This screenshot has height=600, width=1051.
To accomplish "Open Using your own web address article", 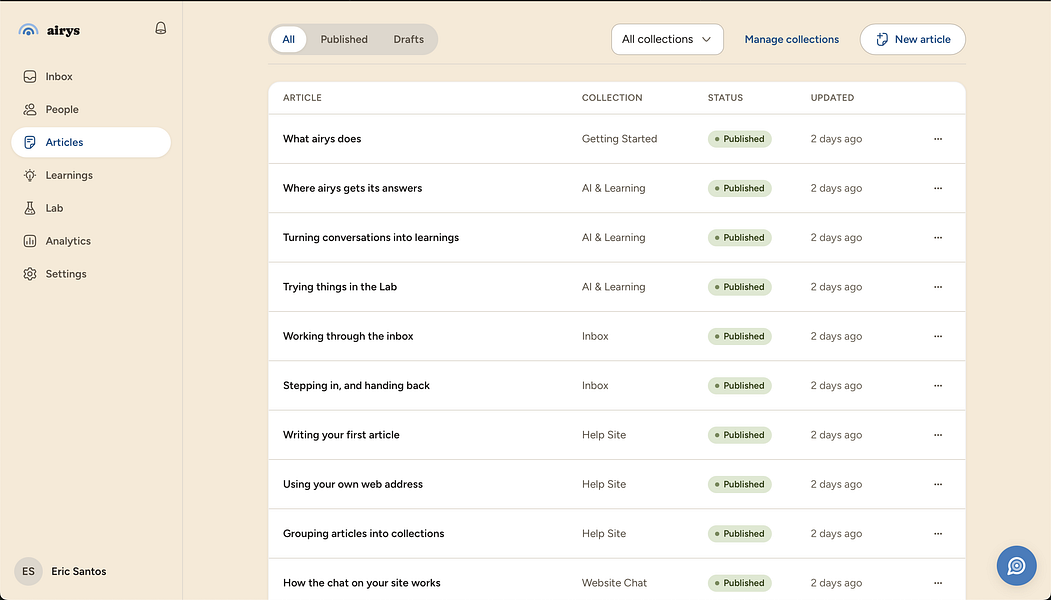I will point(353,484).
